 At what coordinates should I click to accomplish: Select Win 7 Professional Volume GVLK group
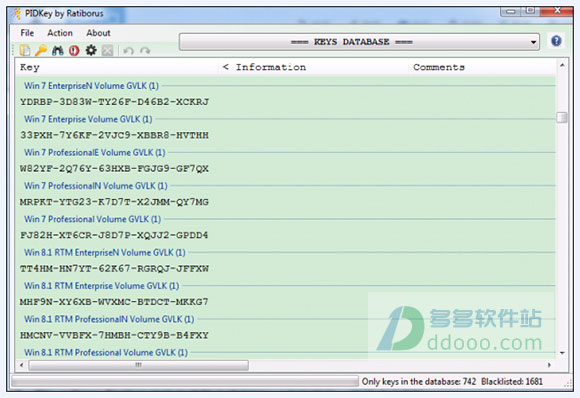pos(92,219)
